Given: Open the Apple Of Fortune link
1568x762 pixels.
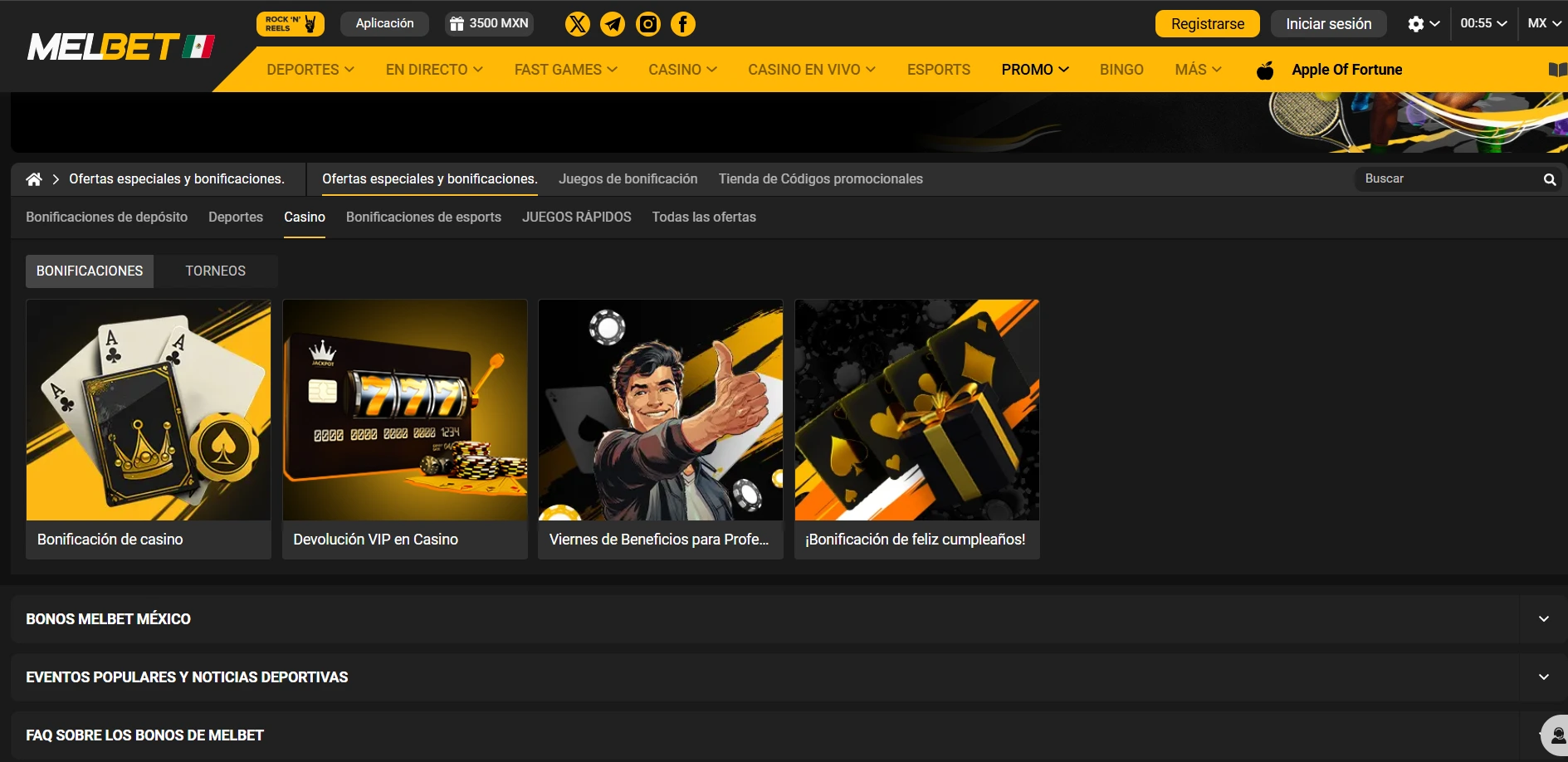Looking at the screenshot, I should click(1347, 70).
